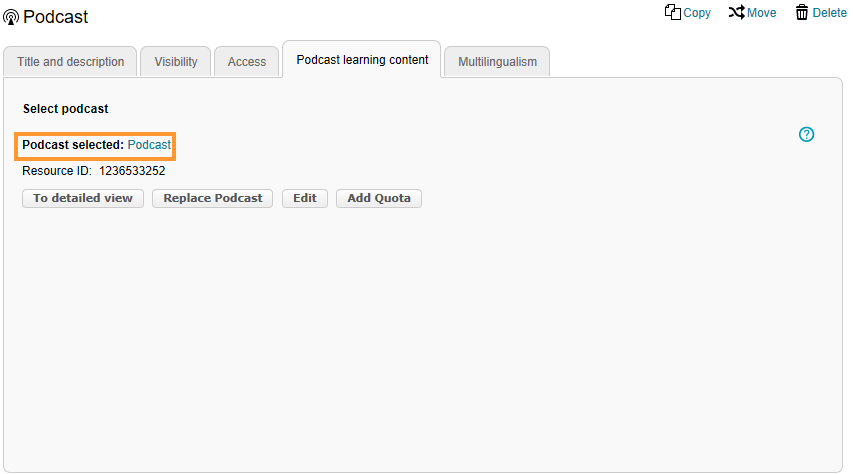This screenshot has height=474, width=853.
Task: Click the To detailed view button
Action: [83, 198]
